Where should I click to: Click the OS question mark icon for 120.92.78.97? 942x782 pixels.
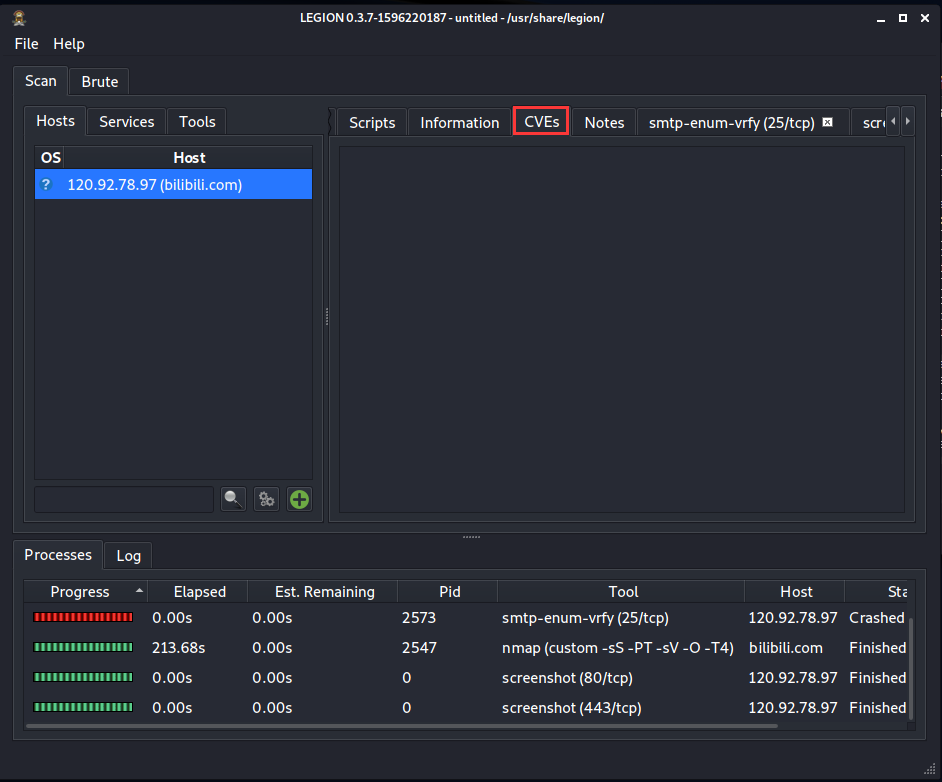tap(46, 184)
